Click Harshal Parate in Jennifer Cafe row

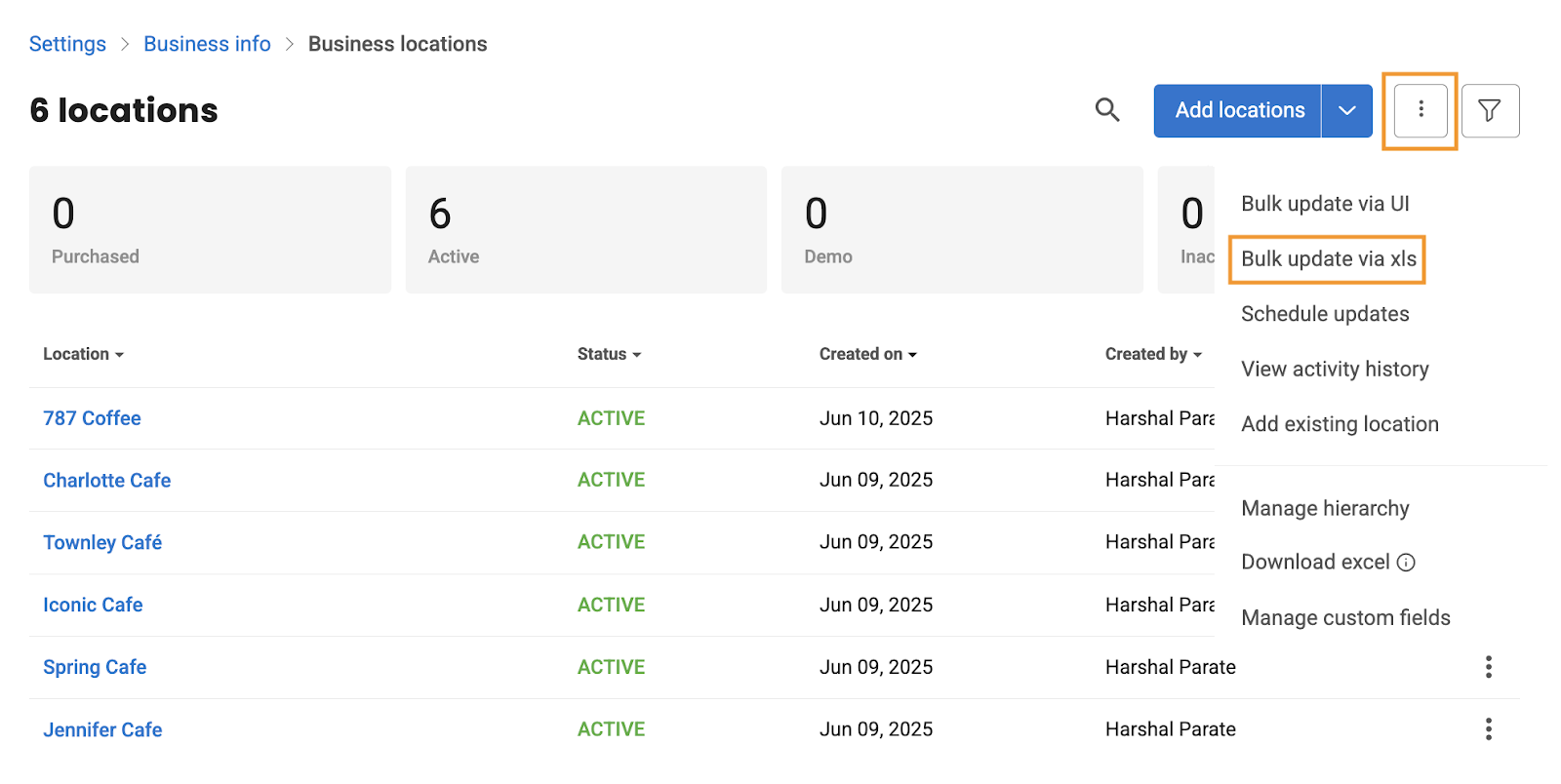point(1170,729)
